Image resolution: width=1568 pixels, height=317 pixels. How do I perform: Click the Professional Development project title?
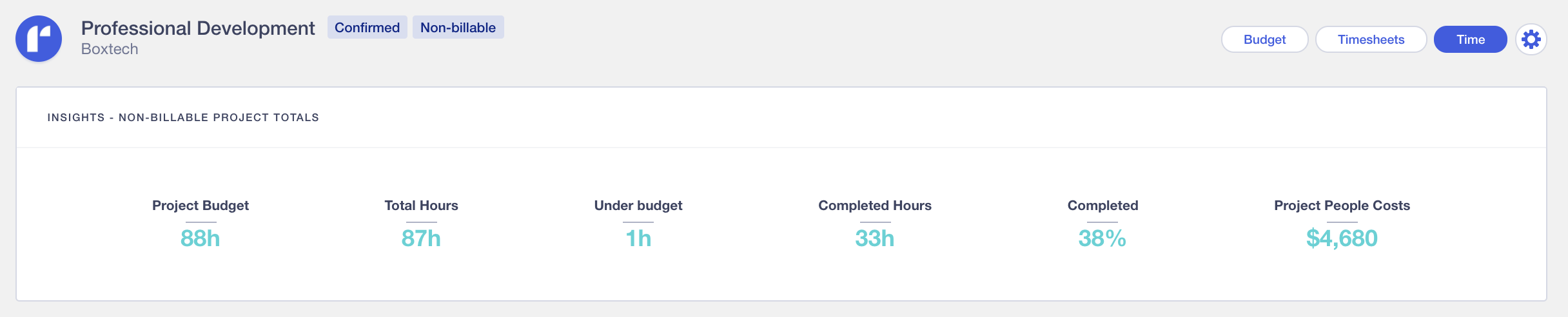point(198,28)
